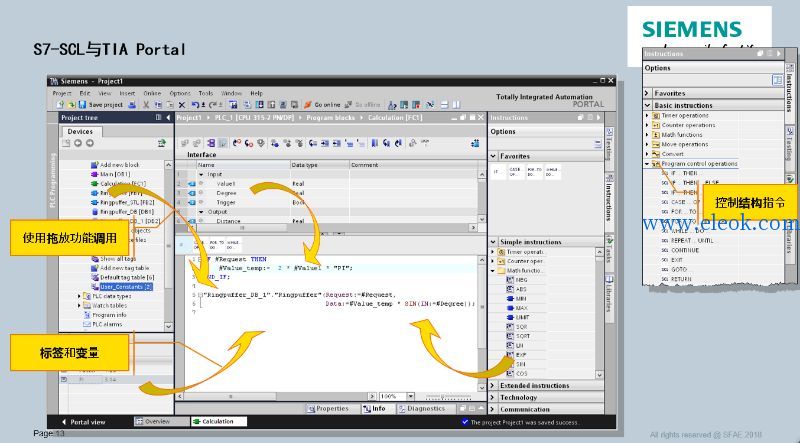Click the back navigation icon under Devices

(x=78, y=143)
